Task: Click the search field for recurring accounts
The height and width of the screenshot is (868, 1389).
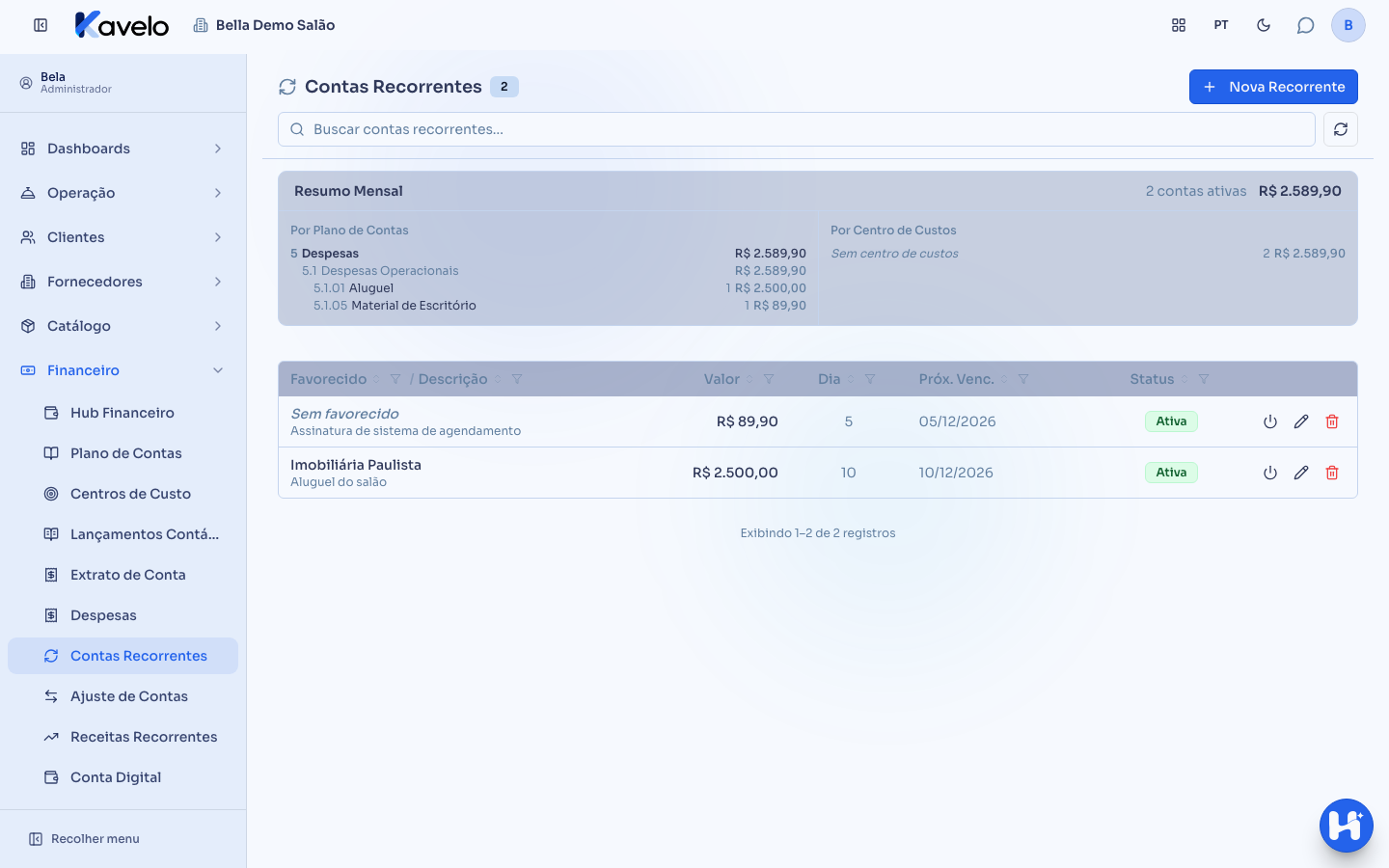Action: point(796,129)
